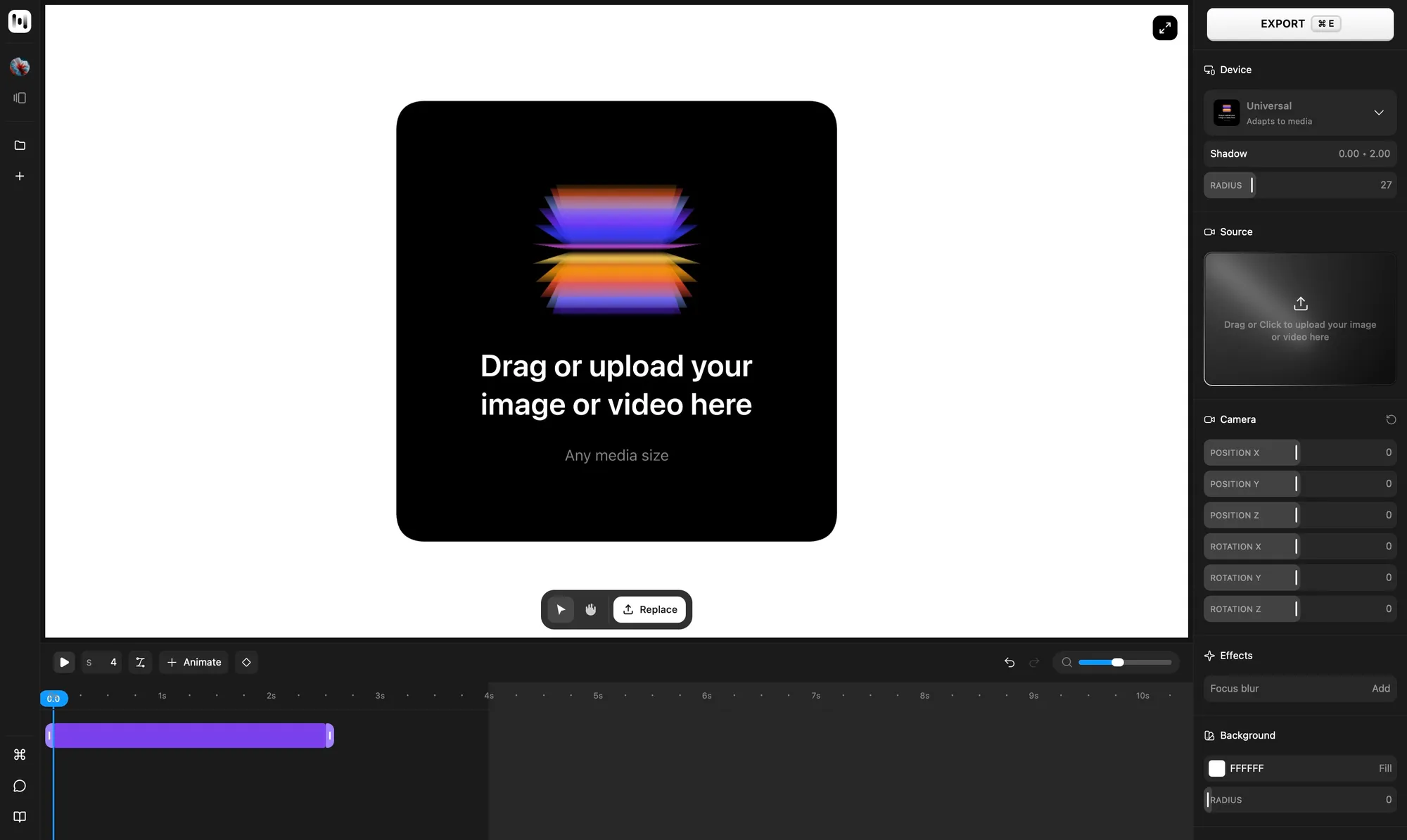Adjust the device RADIUS slider at 27
The image size is (1407, 840).
pyautogui.click(x=1300, y=185)
